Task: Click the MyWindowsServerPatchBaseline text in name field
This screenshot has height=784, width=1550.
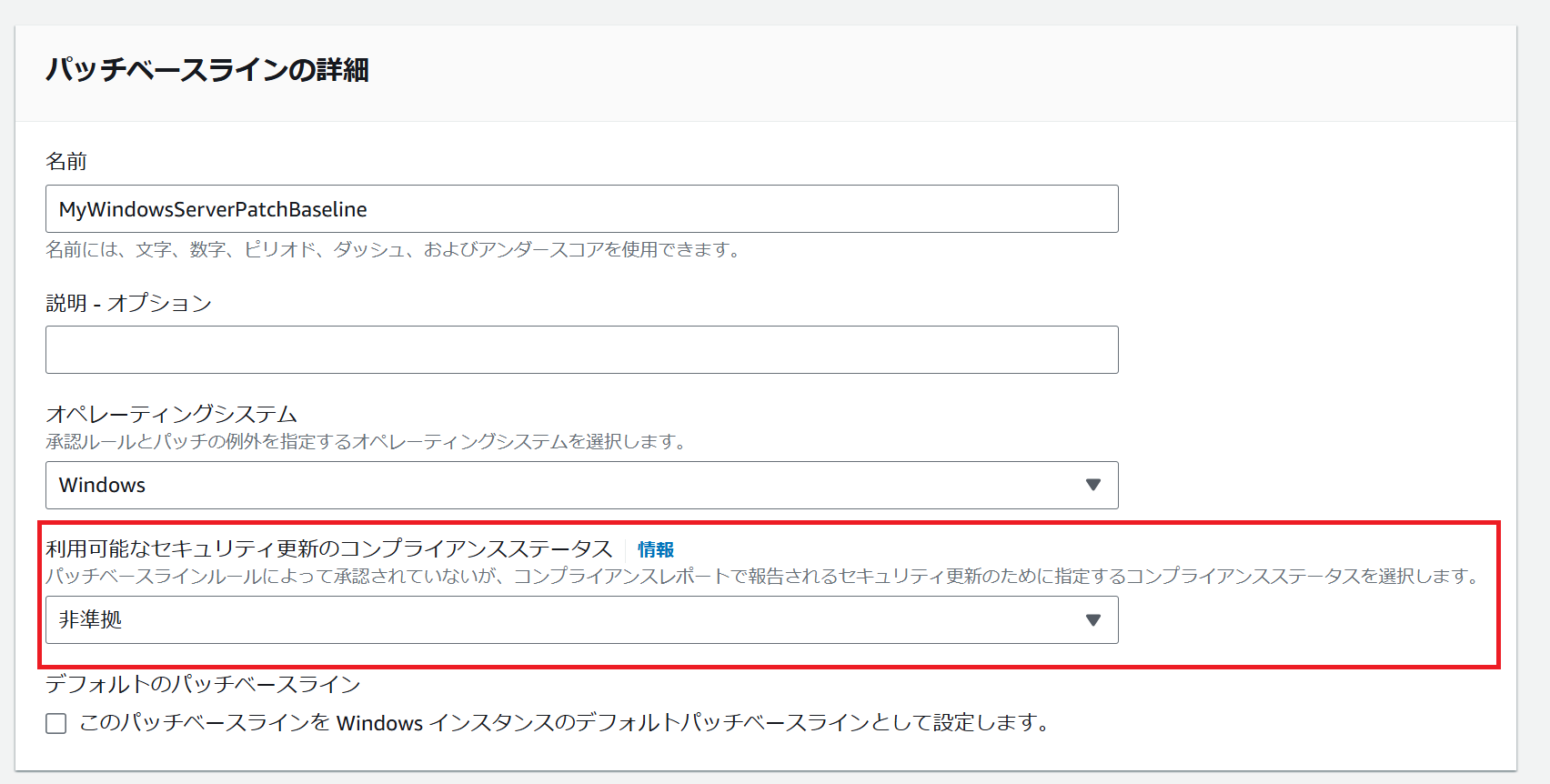Action: point(213,209)
